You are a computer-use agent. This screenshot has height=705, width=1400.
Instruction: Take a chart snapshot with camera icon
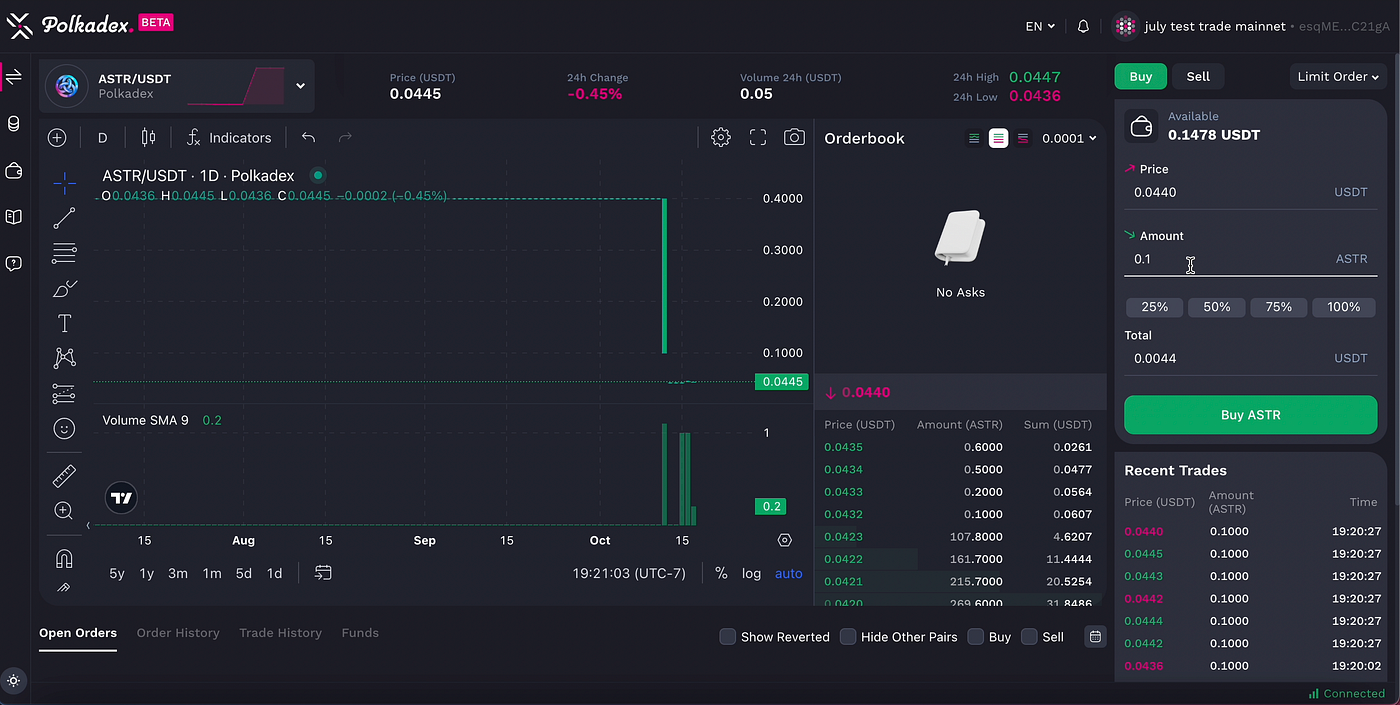tap(794, 138)
